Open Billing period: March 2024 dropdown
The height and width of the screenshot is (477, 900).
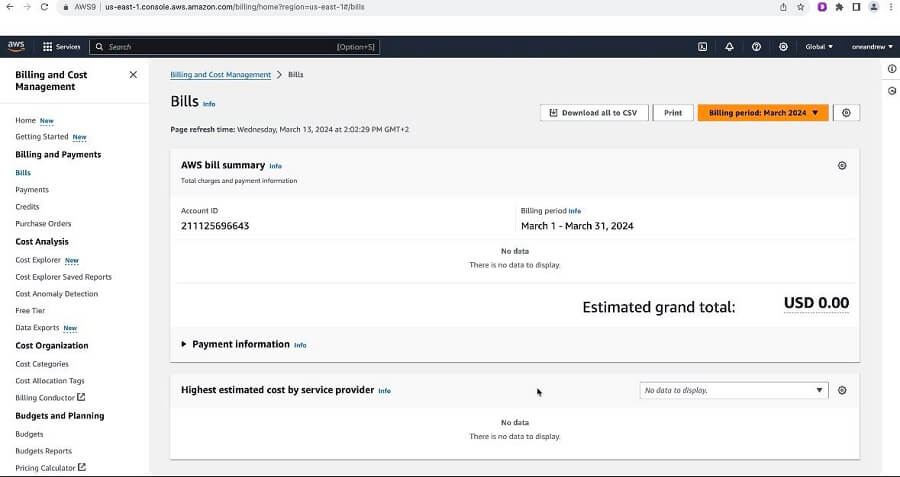[x=763, y=113]
